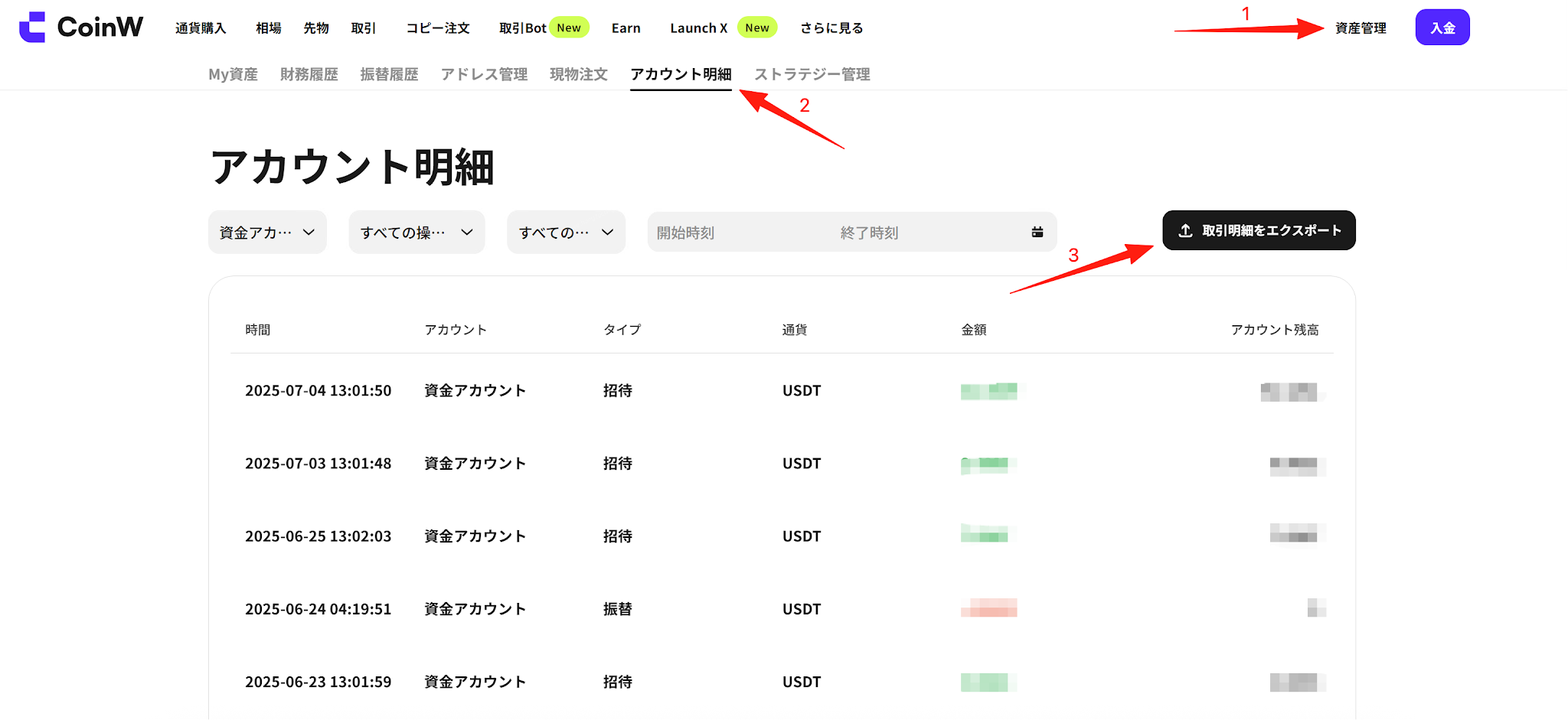1568x720 pixels.
Task: Click the アカウント明細 page heading
Action: point(352,167)
